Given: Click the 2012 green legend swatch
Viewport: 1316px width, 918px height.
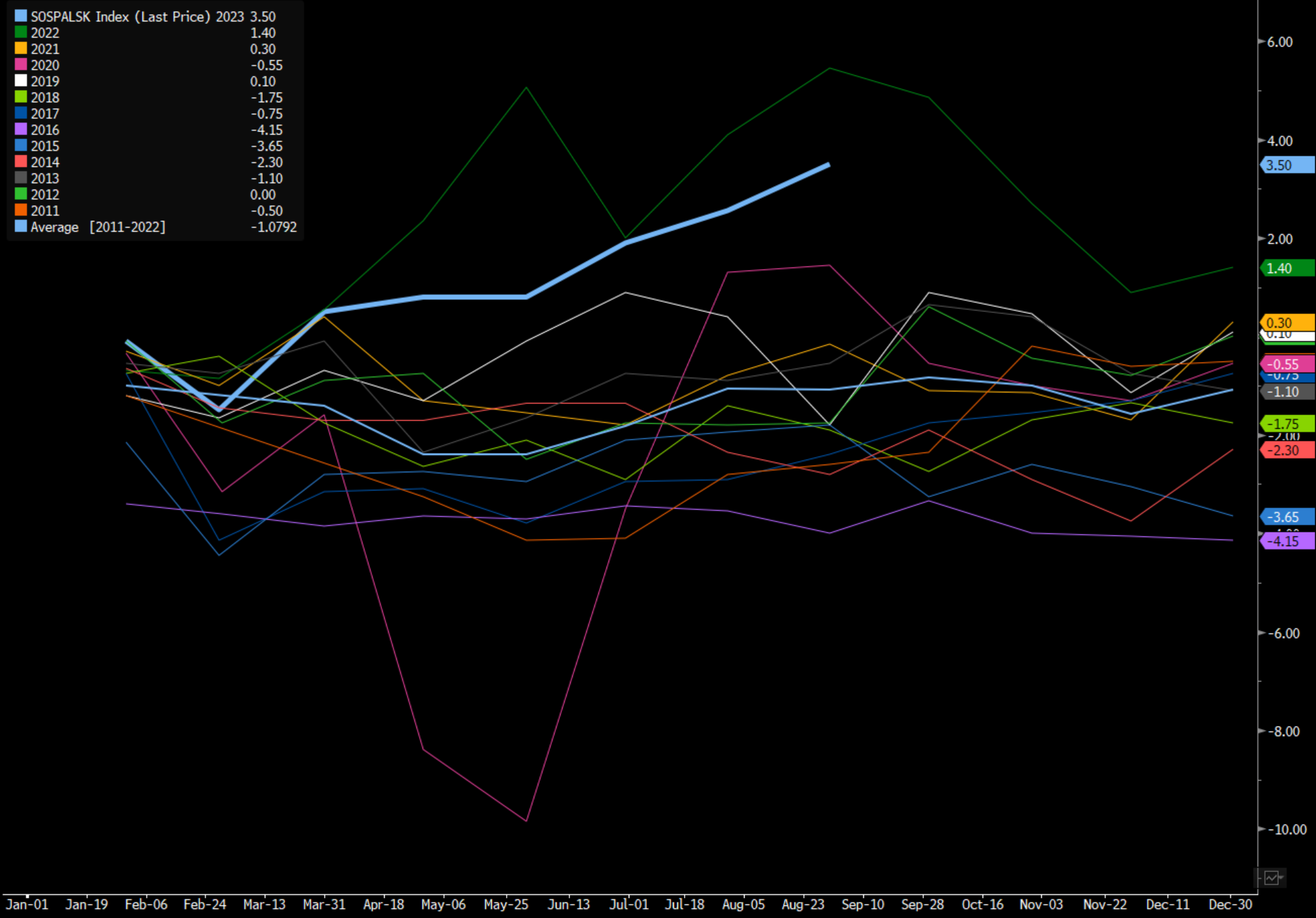Looking at the screenshot, I should point(21,194).
